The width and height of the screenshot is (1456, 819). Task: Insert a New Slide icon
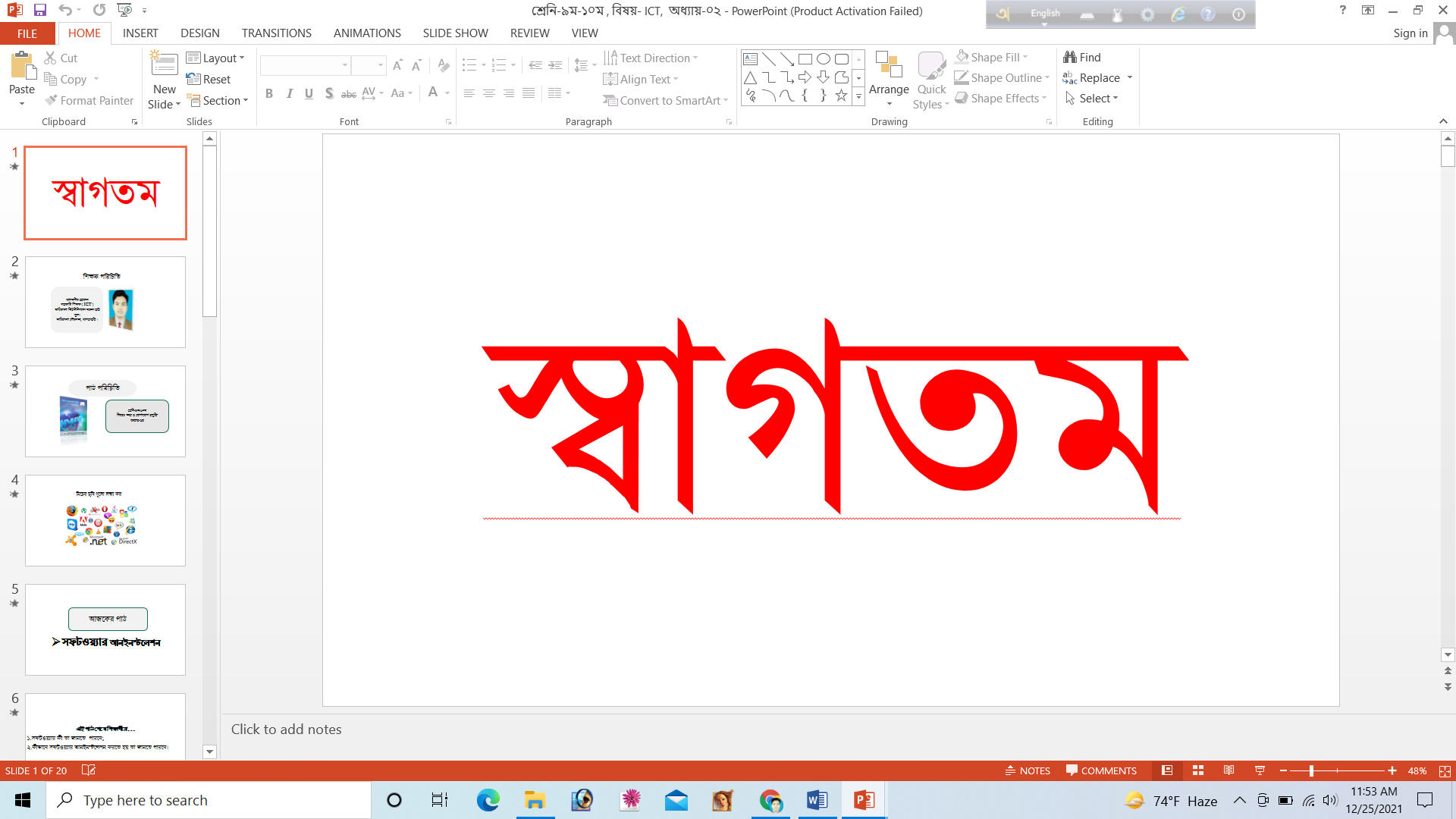pyautogui.click(x=164, y=63)
